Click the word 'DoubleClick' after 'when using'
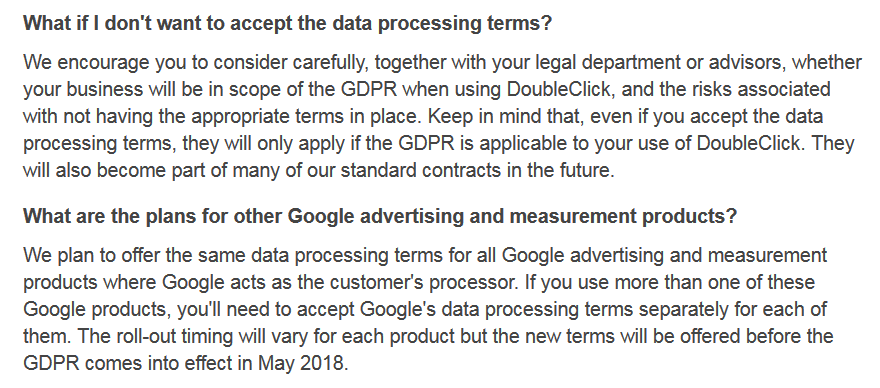880x388 pixels. click(x=558, y=89)
